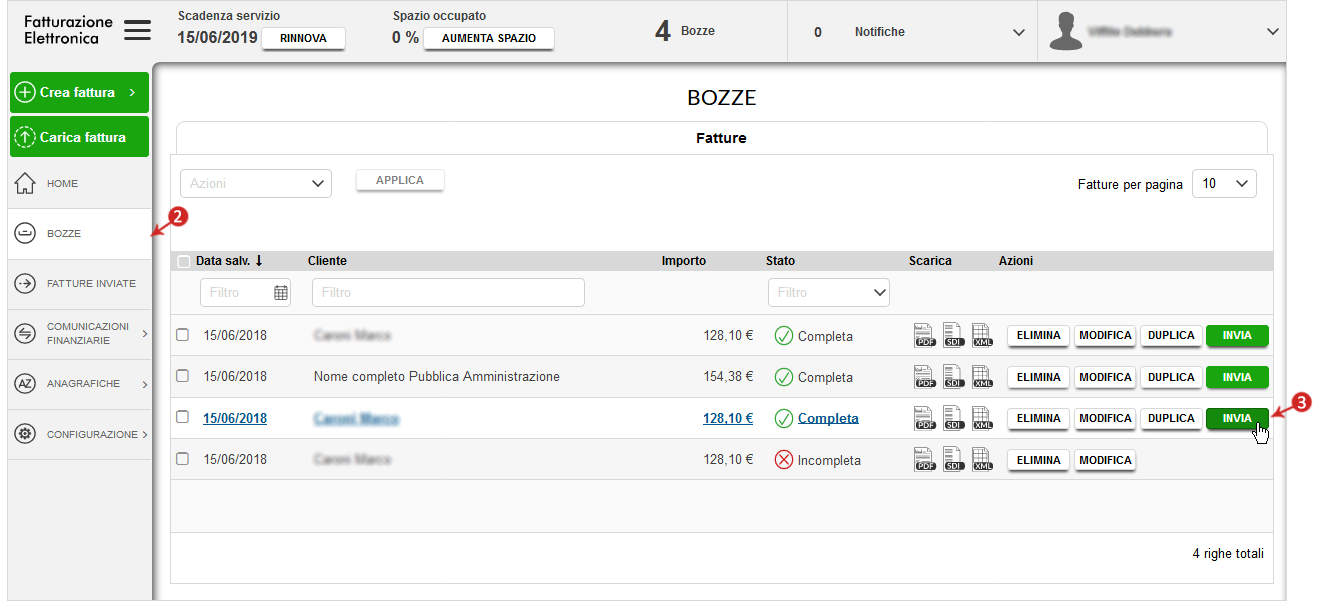Expand the Anagrafiche submenu chevron
Screen dimensions: 1320x601
[145, 384]
